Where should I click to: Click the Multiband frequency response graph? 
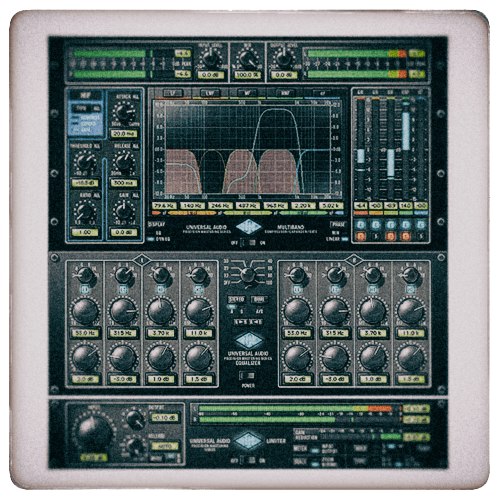pyautogui.click(x=248, y=148)
